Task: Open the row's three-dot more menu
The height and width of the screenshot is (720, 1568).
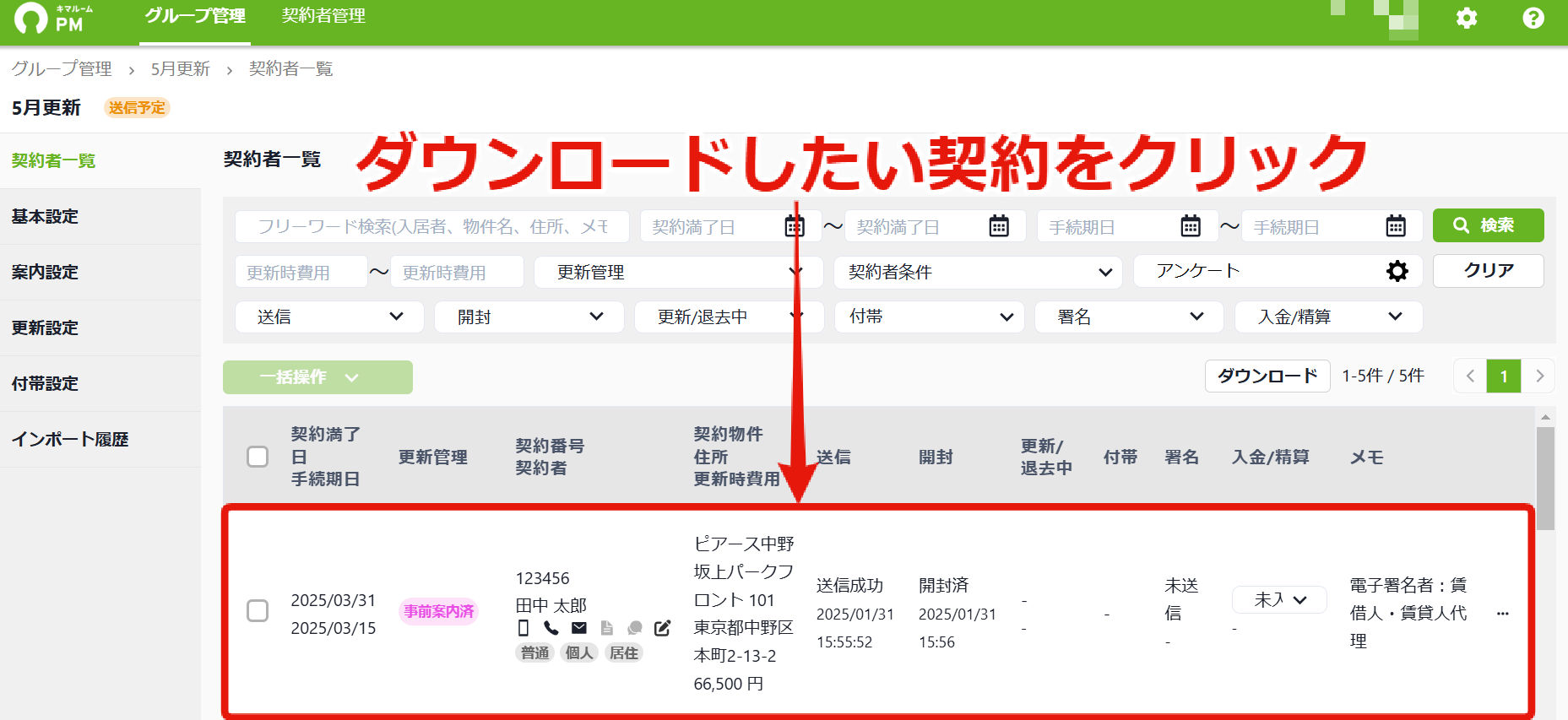Action: 1502,614
